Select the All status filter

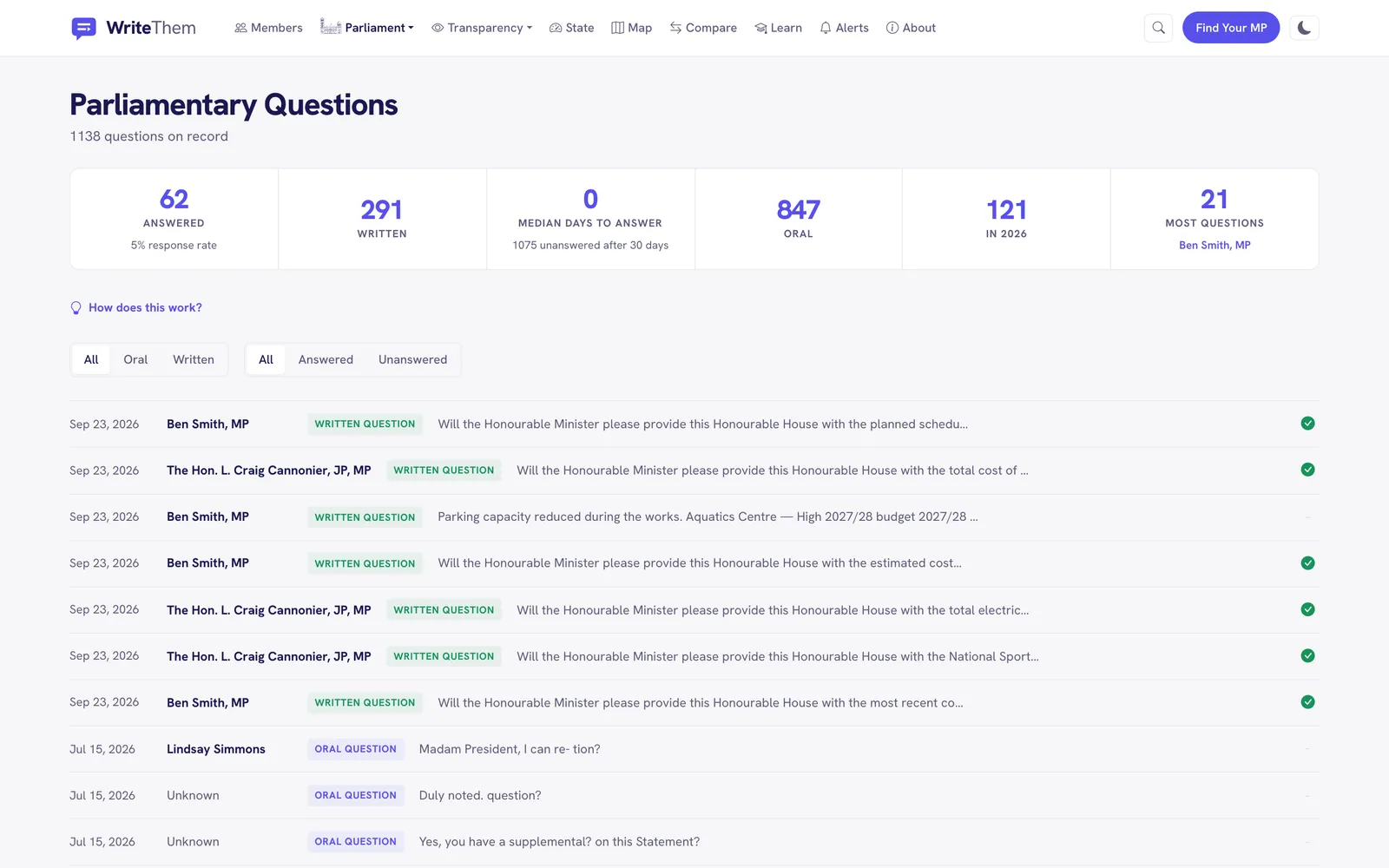coord(266,359)
